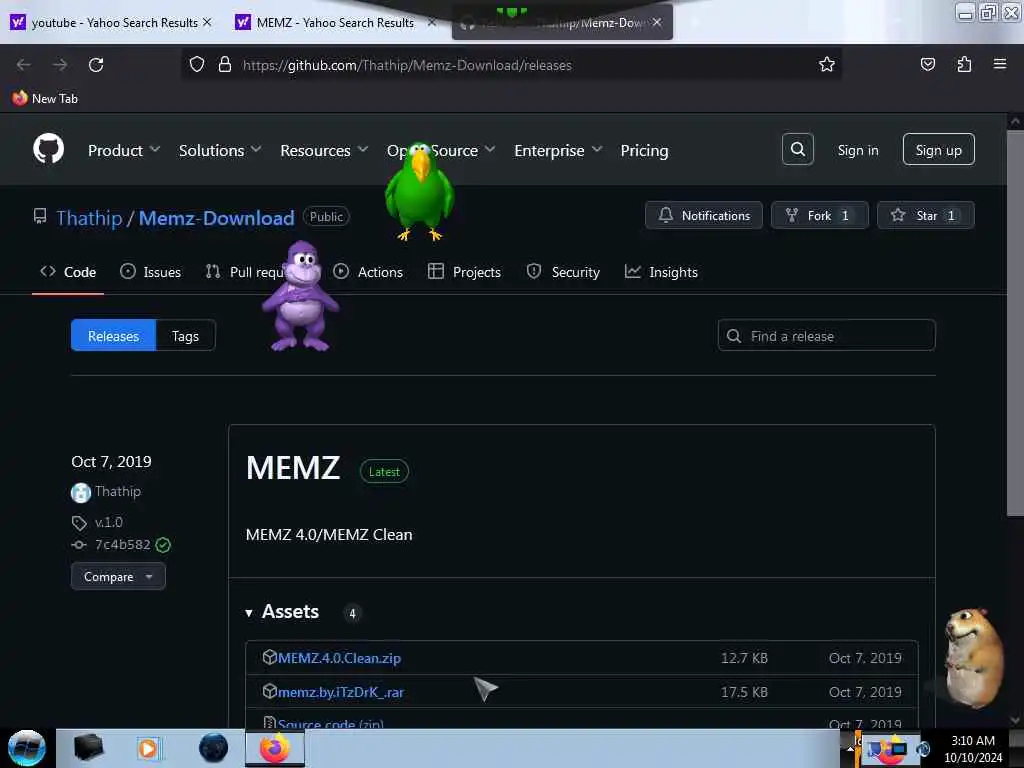
Task: Open the Pocket save icon
Action: (927, 65)
